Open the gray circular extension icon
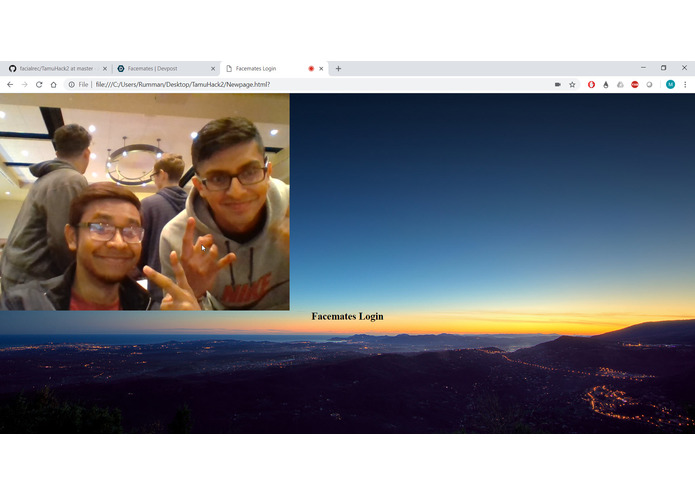Screen dimensions: 695x494 (x=649, y=85)
